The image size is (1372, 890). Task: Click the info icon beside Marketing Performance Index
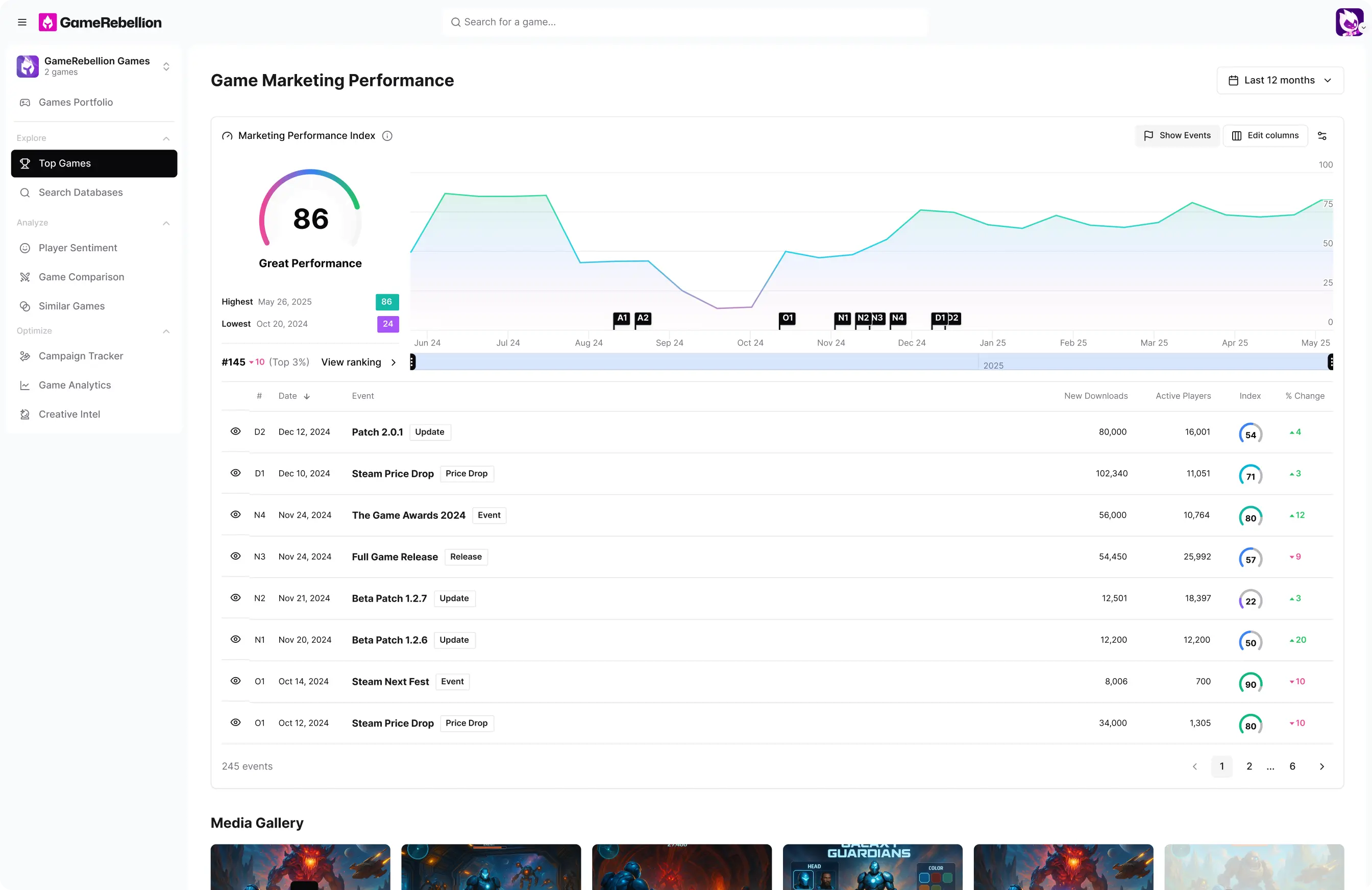(387, 135)
